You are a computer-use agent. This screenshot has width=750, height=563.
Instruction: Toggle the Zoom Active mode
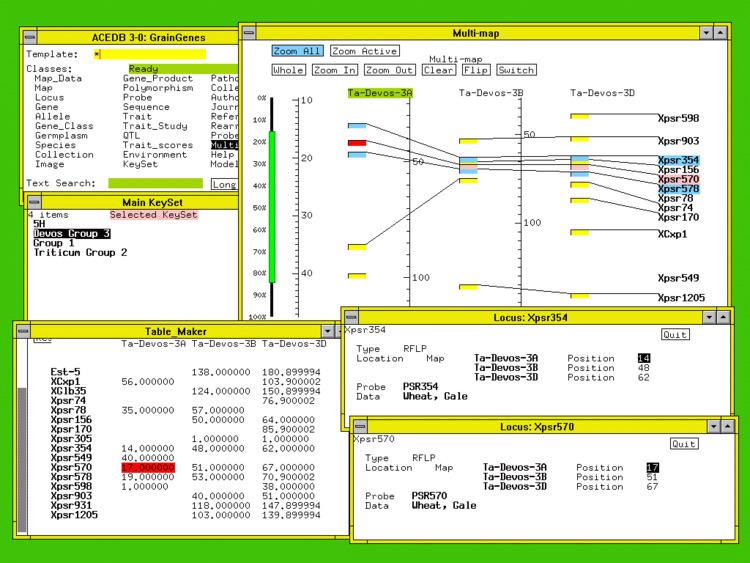(x=364, y=51)
